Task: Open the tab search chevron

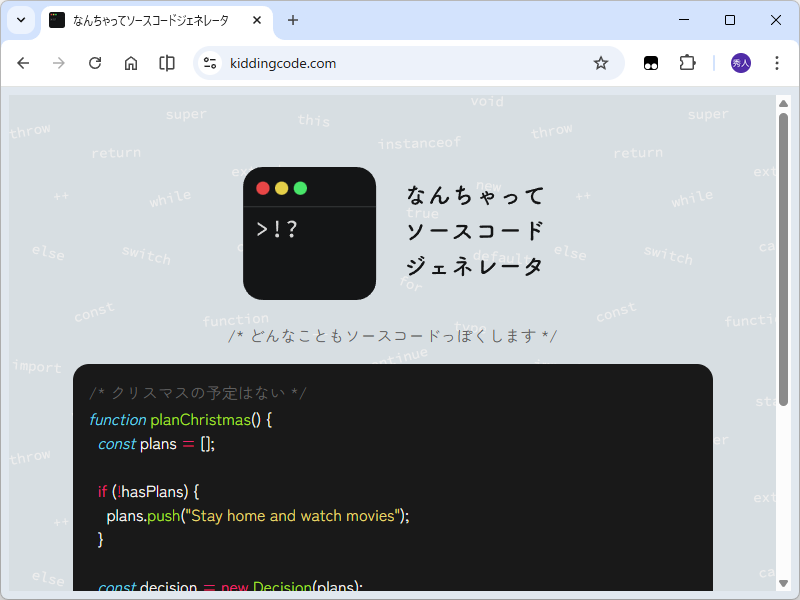Action: [20, 20]
